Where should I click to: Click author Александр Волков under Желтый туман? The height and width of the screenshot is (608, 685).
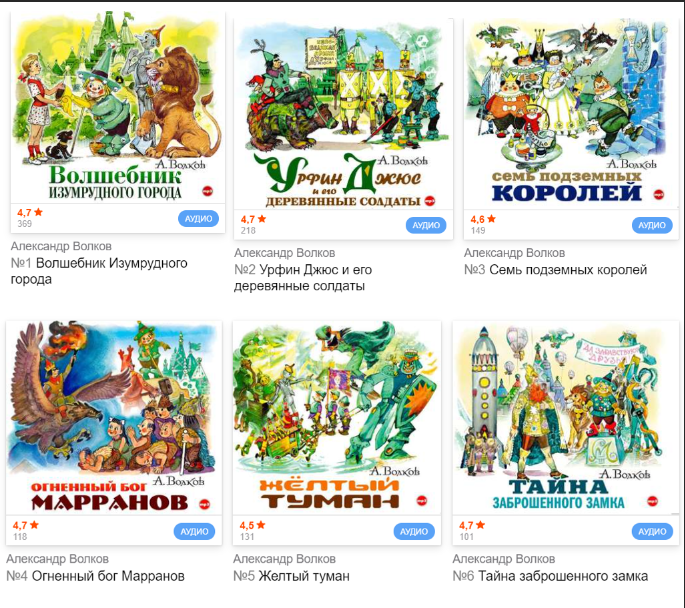[x=284, y=559]
